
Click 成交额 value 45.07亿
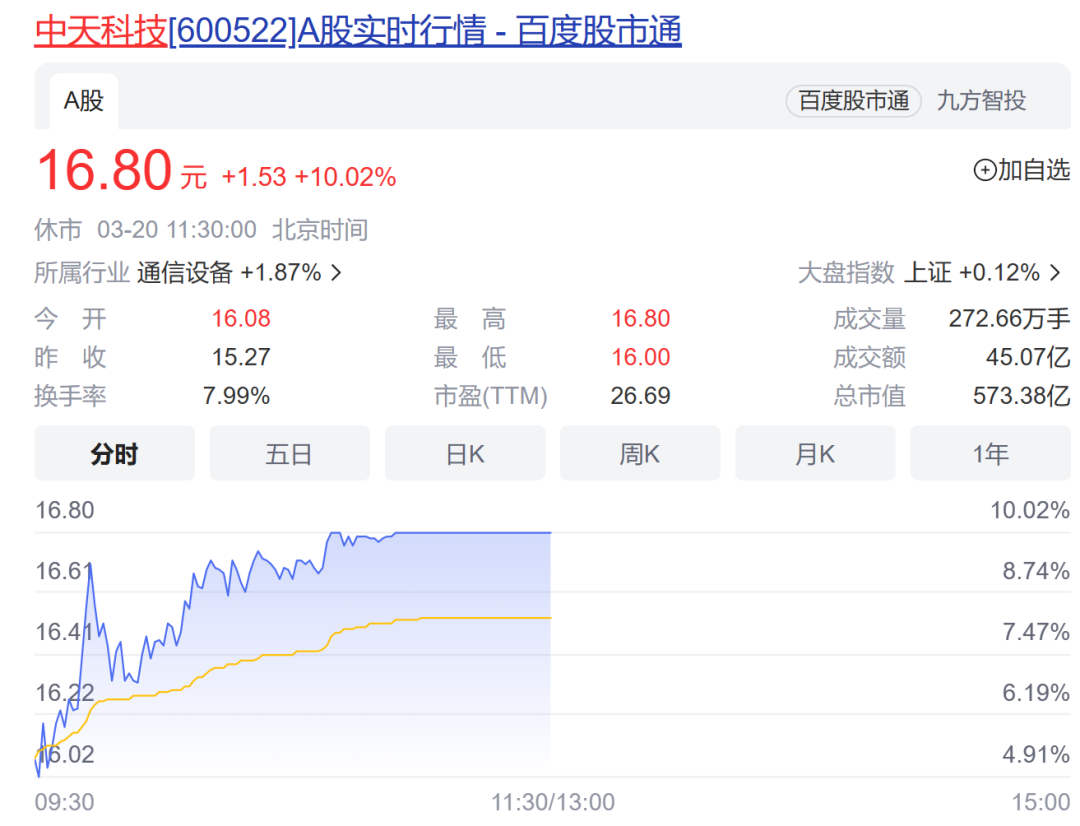[x=1028, y=357]
